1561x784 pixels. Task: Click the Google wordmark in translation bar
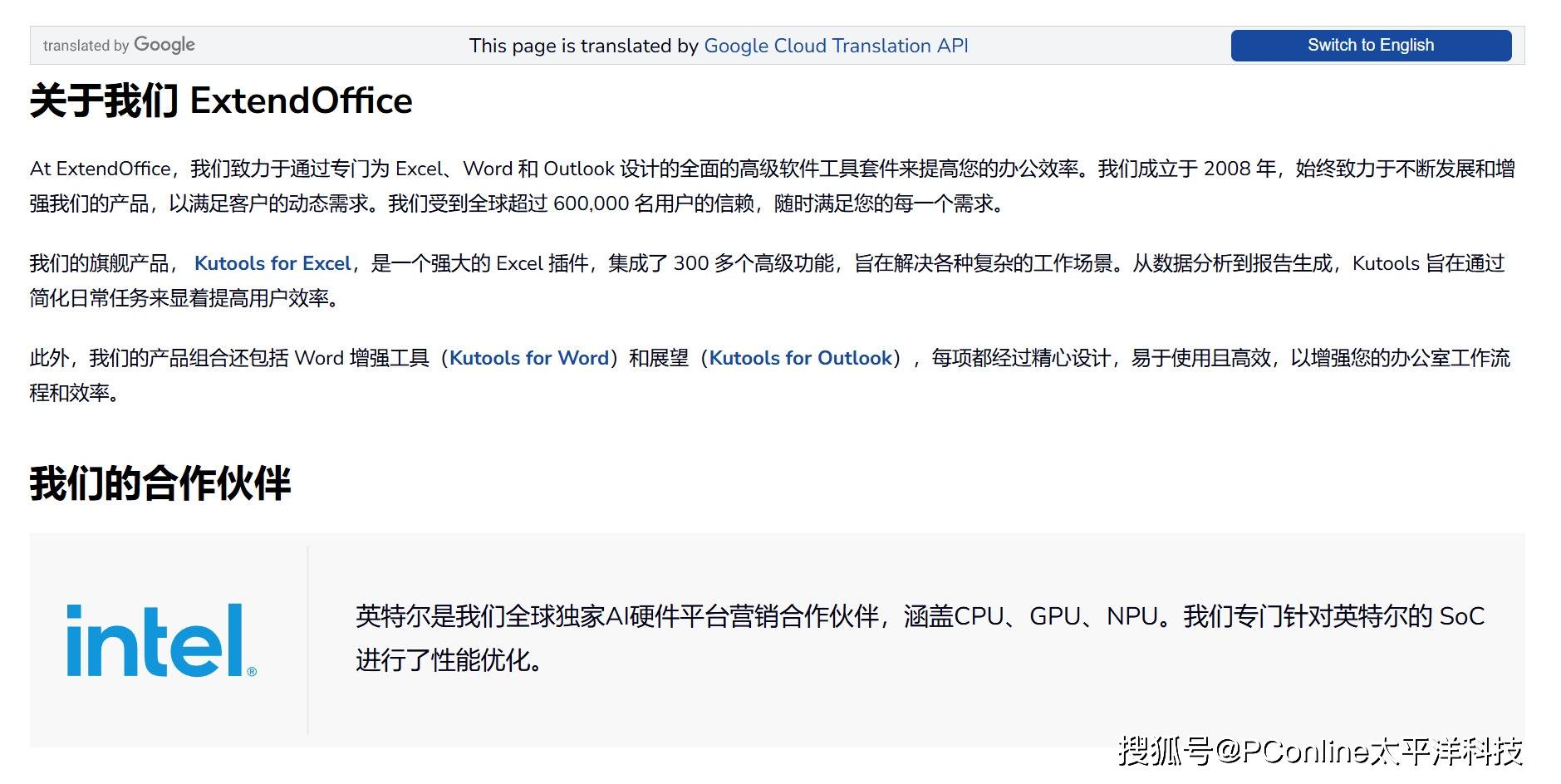pos(164,45)
